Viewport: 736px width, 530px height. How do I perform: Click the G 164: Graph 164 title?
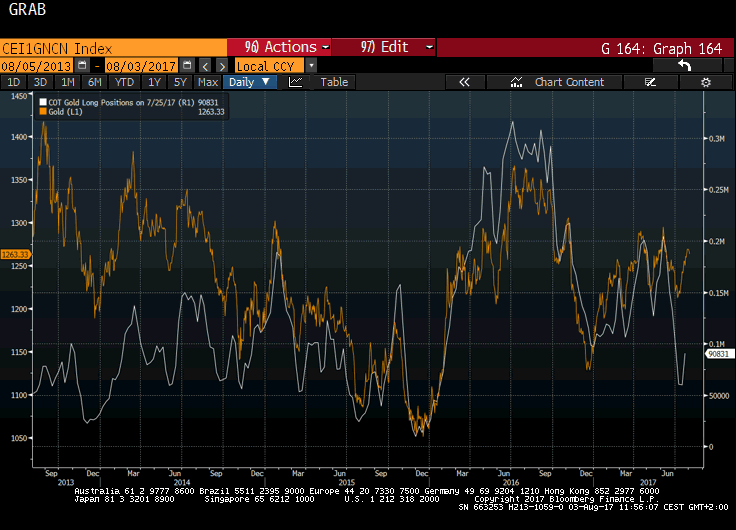(x=661, y=48)
